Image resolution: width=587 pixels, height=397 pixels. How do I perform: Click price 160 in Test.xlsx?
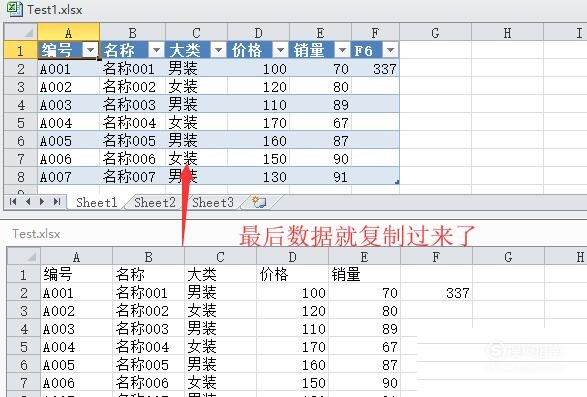pos(292,364)
